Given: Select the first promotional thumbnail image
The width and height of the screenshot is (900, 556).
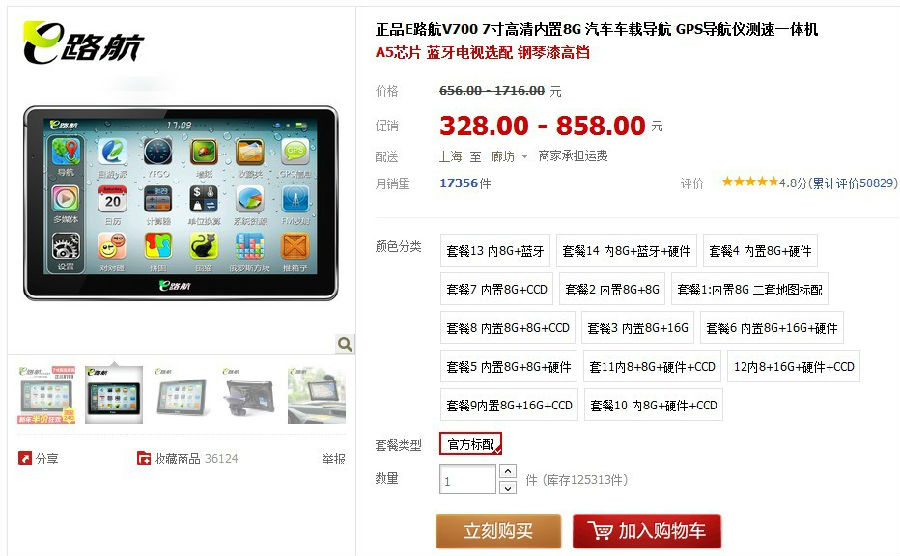Looking at the screenshot, I should 47,395.
